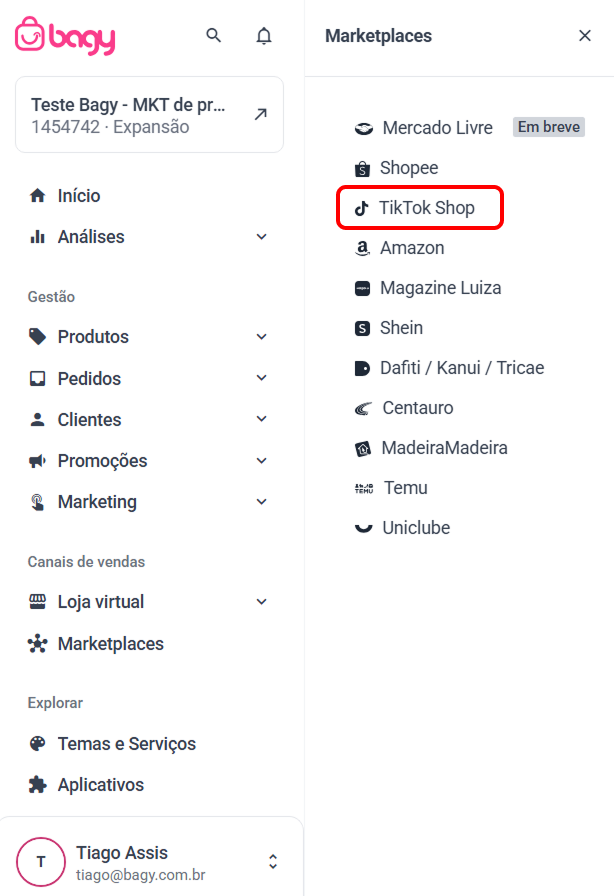Click the Shopee bag icon
The image size is (614, 896).
pyautogui.click(x=362, y=169)
